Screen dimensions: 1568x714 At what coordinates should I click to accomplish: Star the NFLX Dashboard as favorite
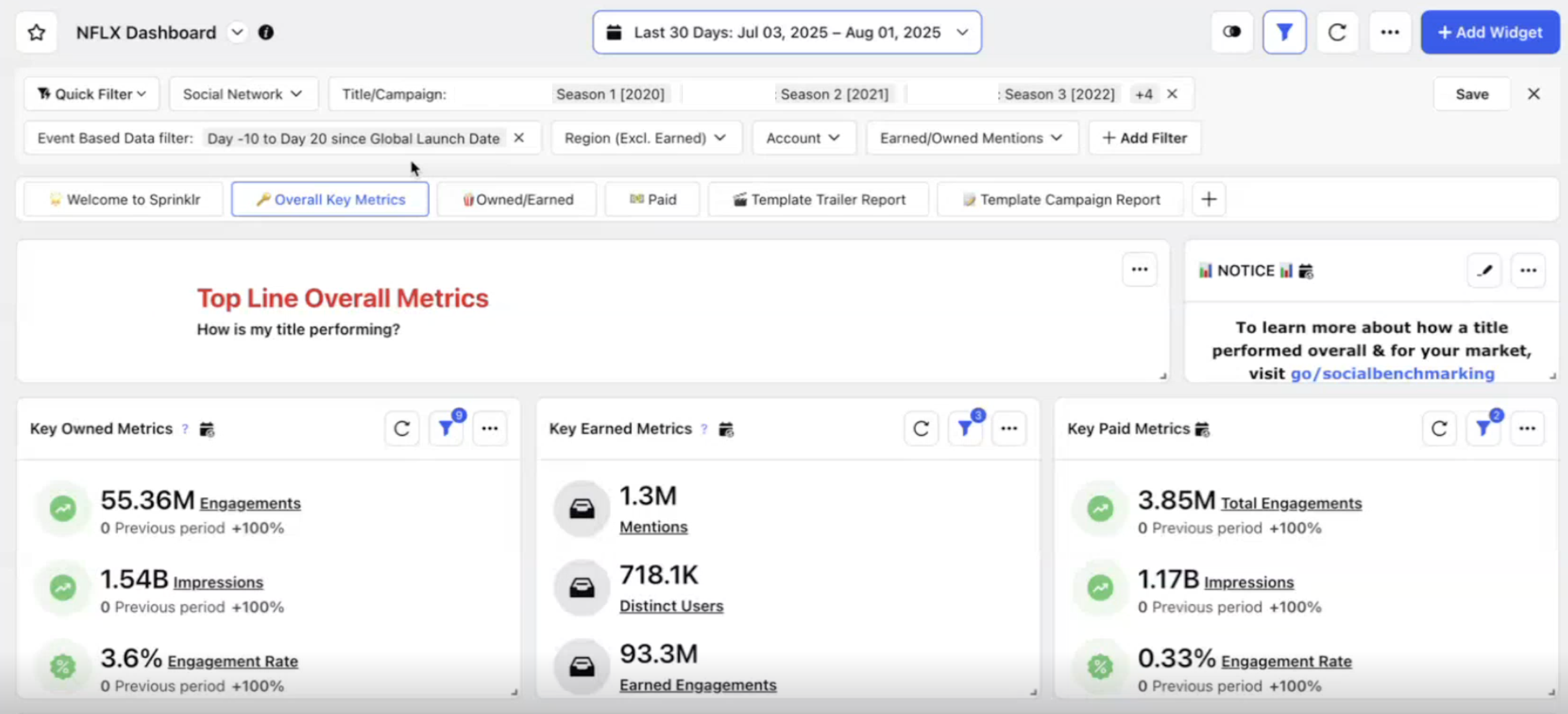pyautogui.click(x=37, y=32)
